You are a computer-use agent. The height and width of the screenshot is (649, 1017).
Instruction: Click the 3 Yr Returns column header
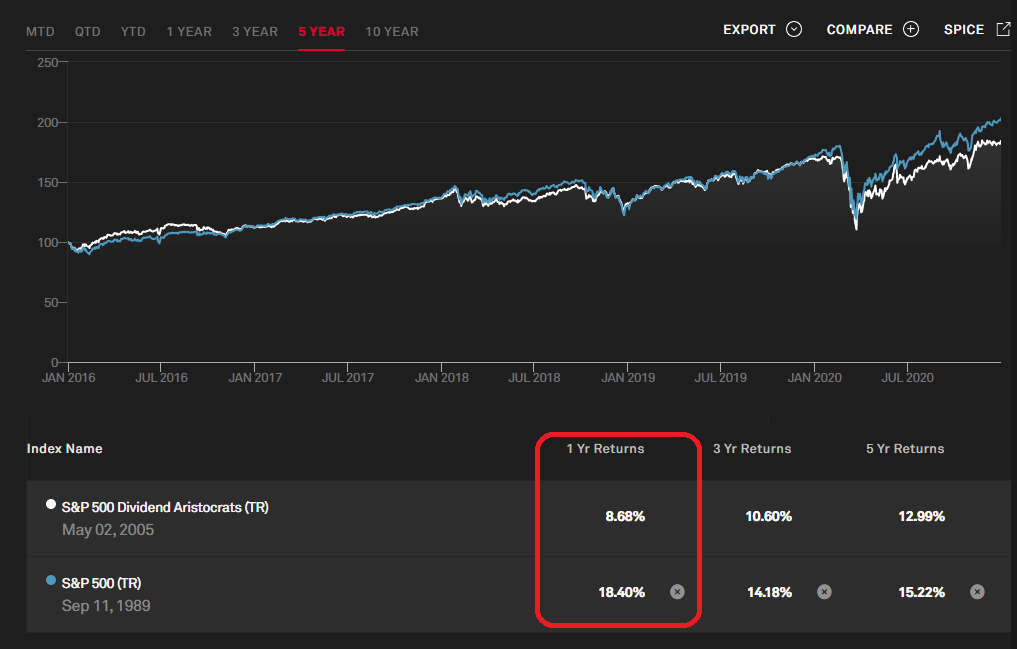752,449
